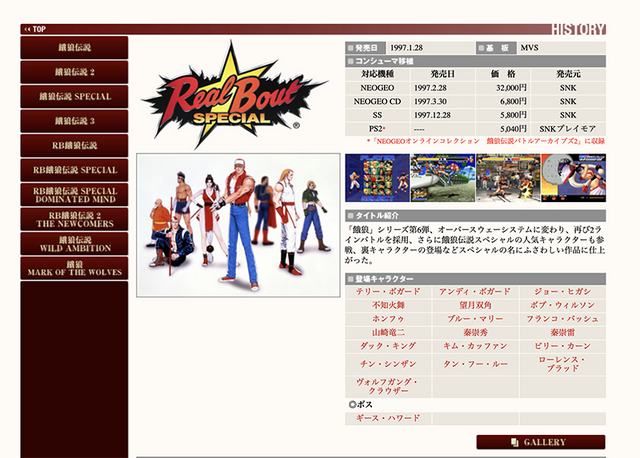The height and width of the screenshot is (458, 640).
Task: Click the テリー・ボガード character link
Action: pos(388,291)
